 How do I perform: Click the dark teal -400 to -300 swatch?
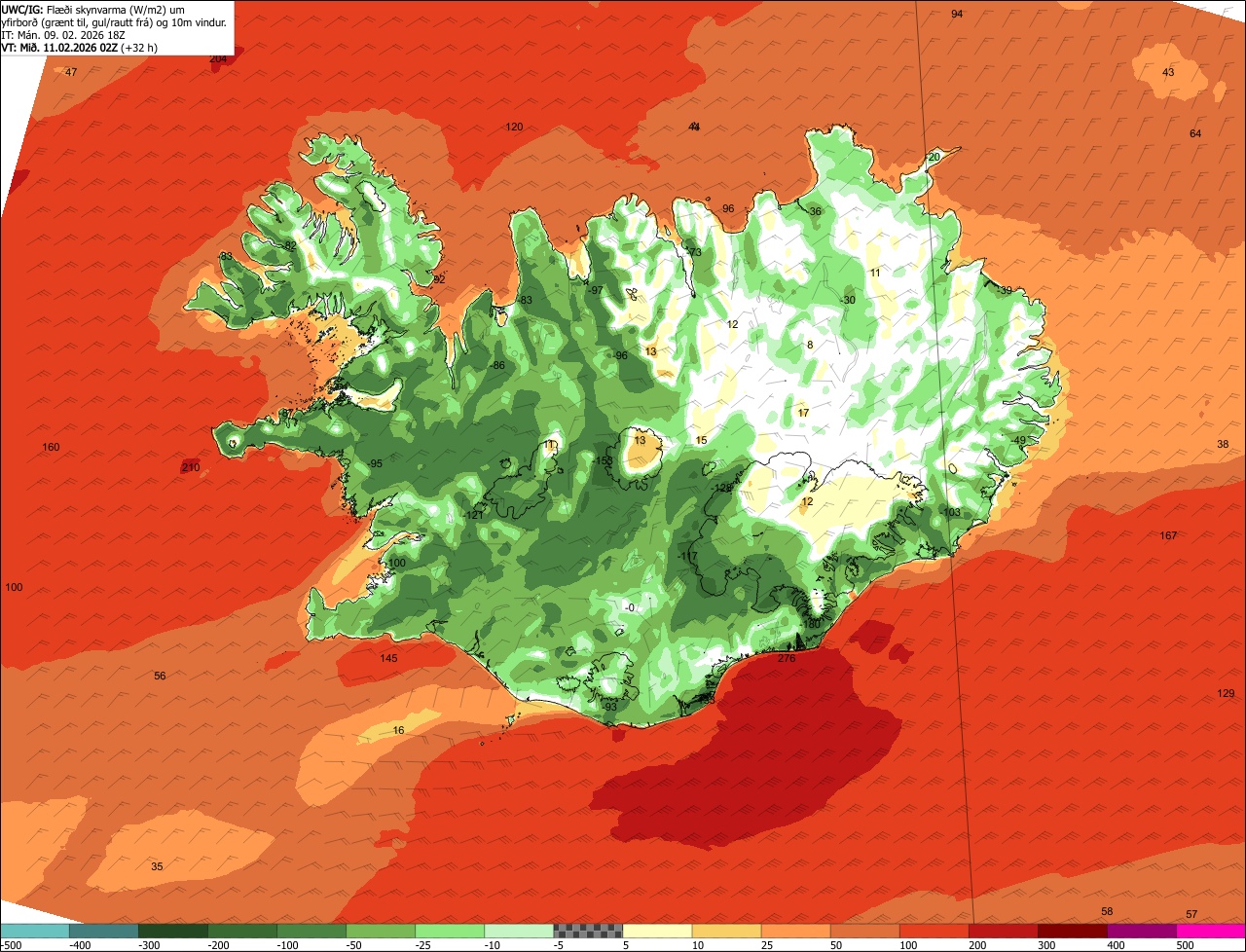(103, 931)
